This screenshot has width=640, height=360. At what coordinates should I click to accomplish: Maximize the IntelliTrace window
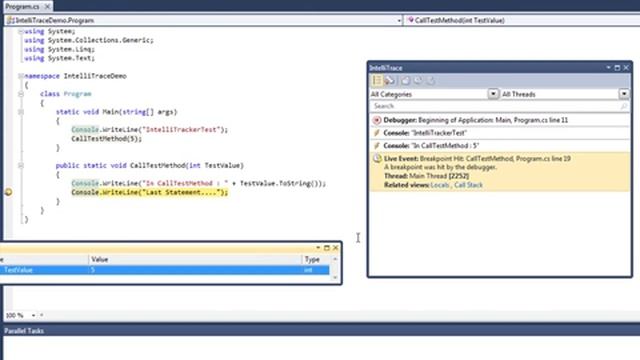click(617, 68)
